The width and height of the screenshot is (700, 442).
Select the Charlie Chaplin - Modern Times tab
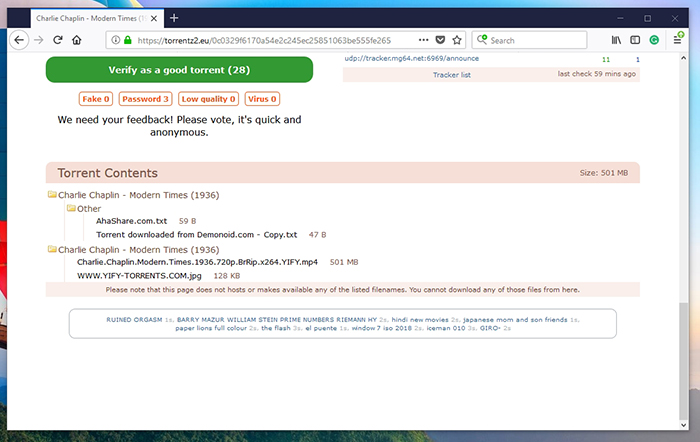click(97, 18)
